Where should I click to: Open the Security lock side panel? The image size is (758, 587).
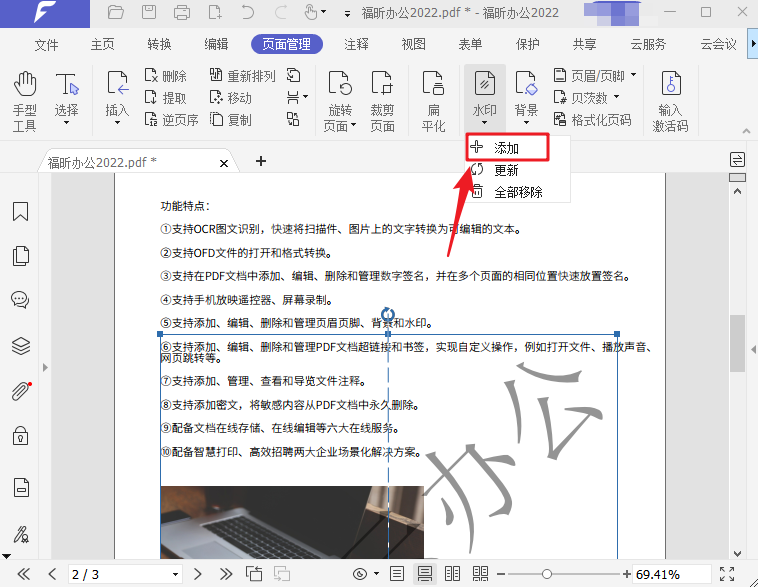click(x=20, y=436)
